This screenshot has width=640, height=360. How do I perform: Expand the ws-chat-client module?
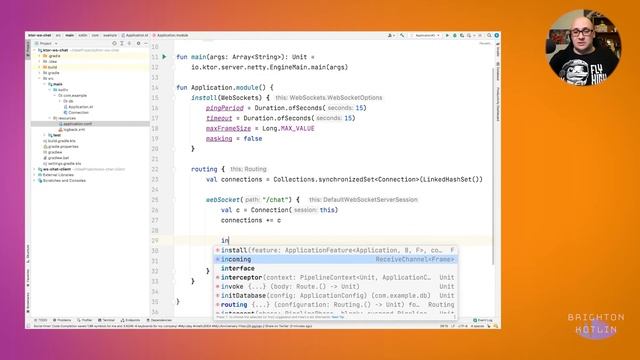point(35,169)
